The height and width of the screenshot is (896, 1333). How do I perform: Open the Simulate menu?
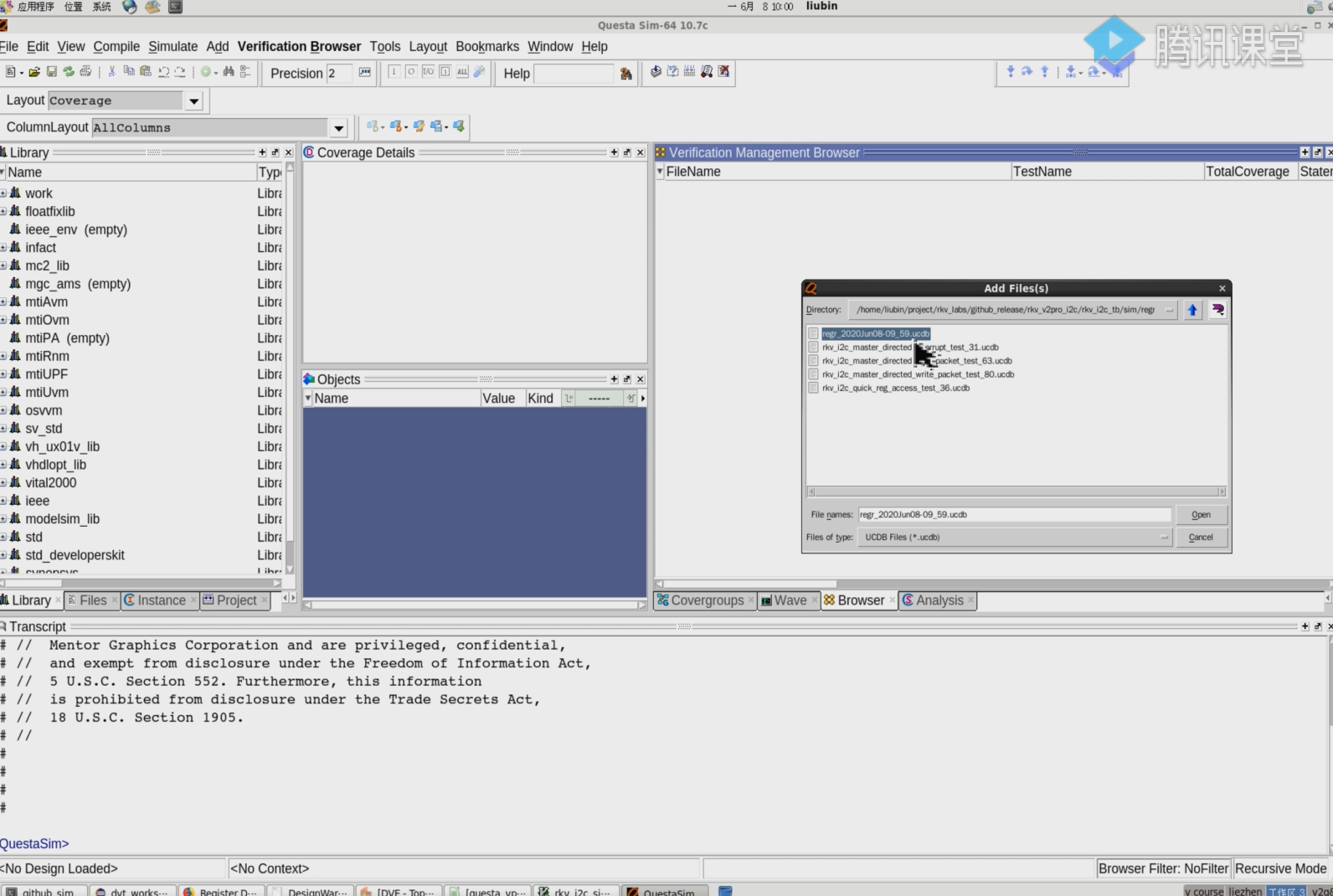click(x=173, y=47)
